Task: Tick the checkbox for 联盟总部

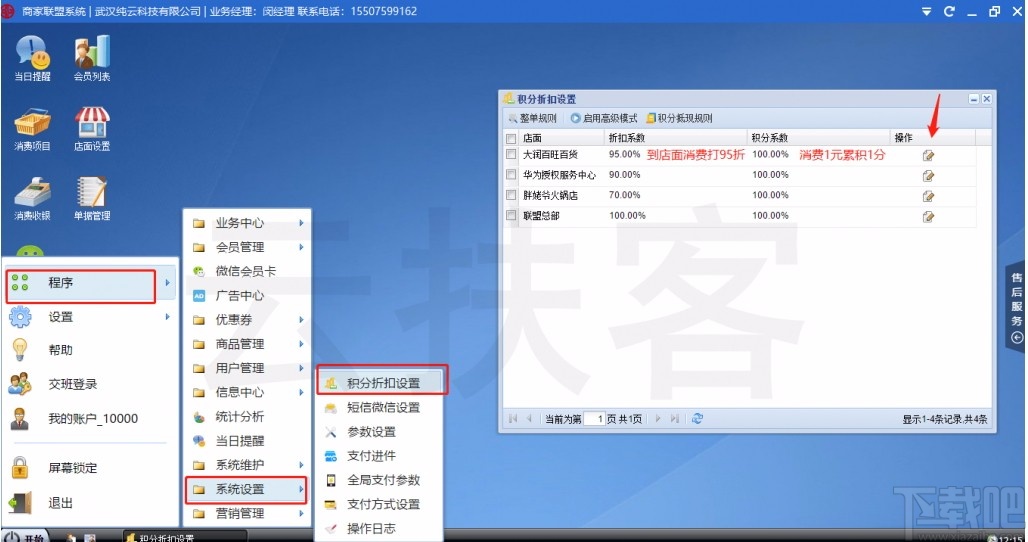Action: click(x=511, y=216)
